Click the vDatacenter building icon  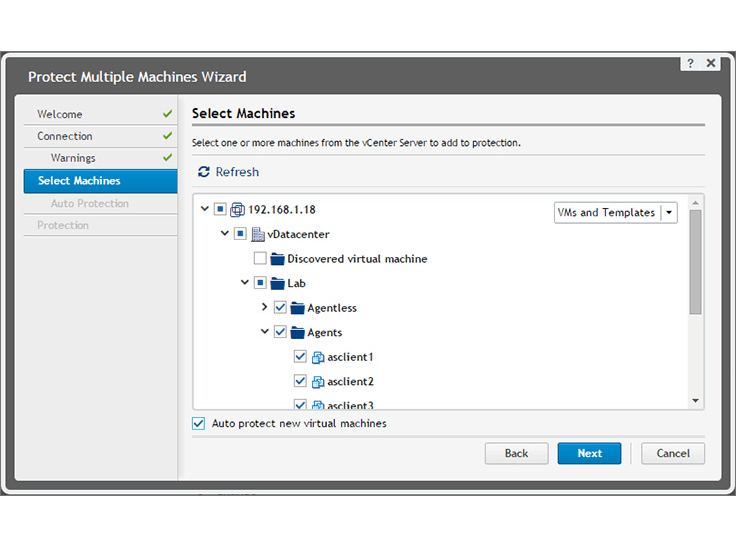(258, 234)
